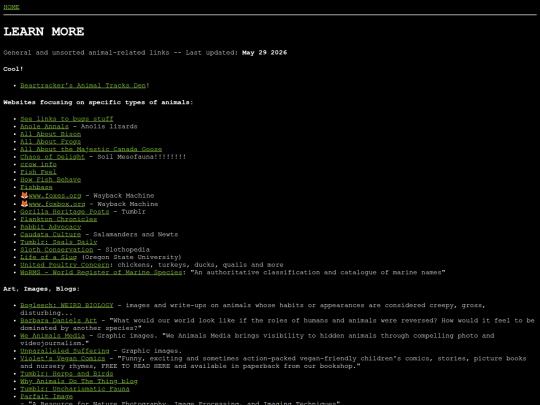The width and height of the screenshot is (540, 405).
Task: Click 'Art, Images, Blogs:' heading
Action: 42,289
